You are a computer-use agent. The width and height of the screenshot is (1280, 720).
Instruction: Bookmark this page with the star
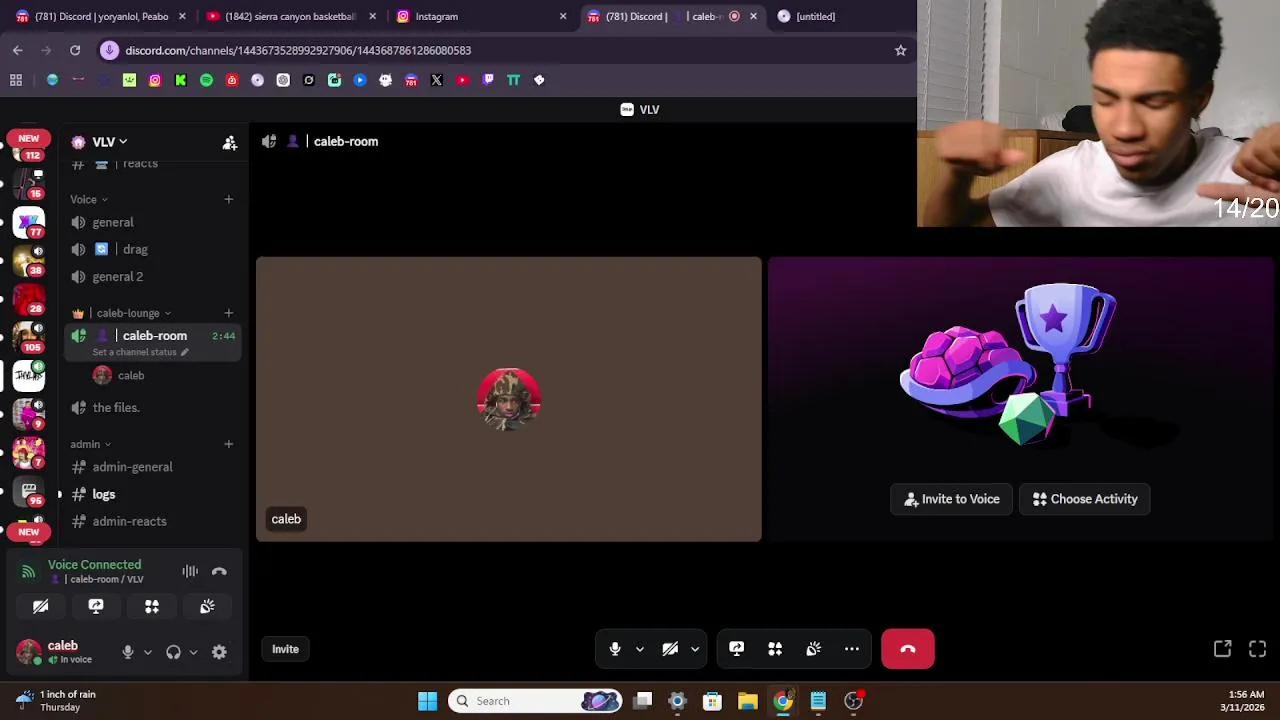tap(900, 50)
